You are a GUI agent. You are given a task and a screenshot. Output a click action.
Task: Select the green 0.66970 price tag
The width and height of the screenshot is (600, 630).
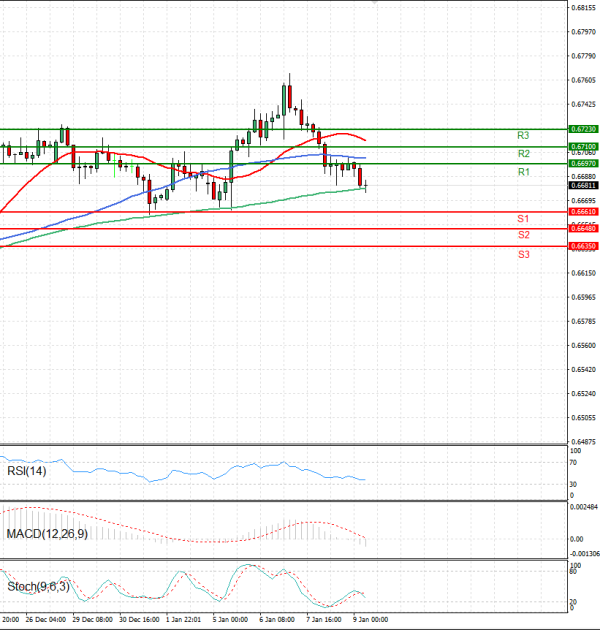[583, 163]
